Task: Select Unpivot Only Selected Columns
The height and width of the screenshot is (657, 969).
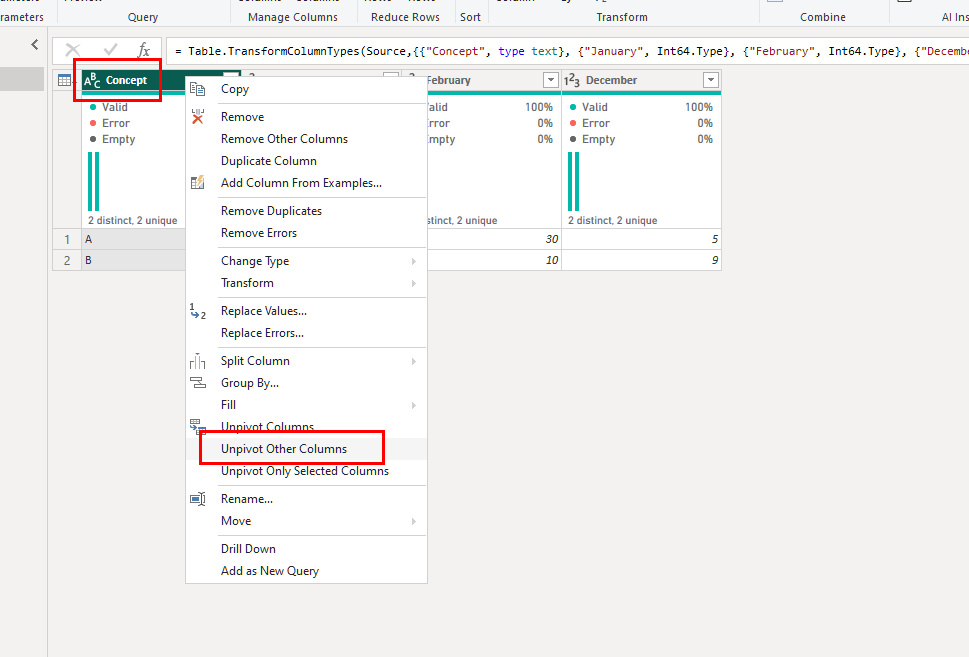Action: [305, 471]
